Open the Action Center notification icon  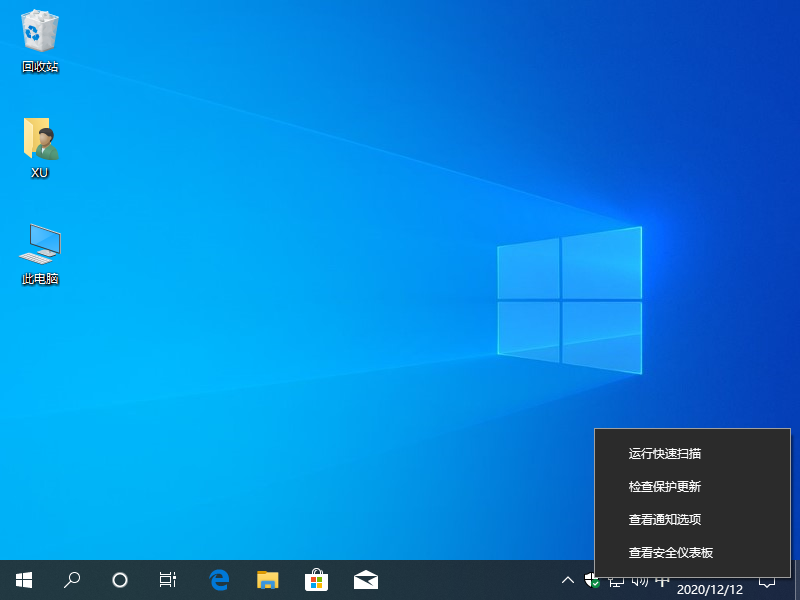768,580
